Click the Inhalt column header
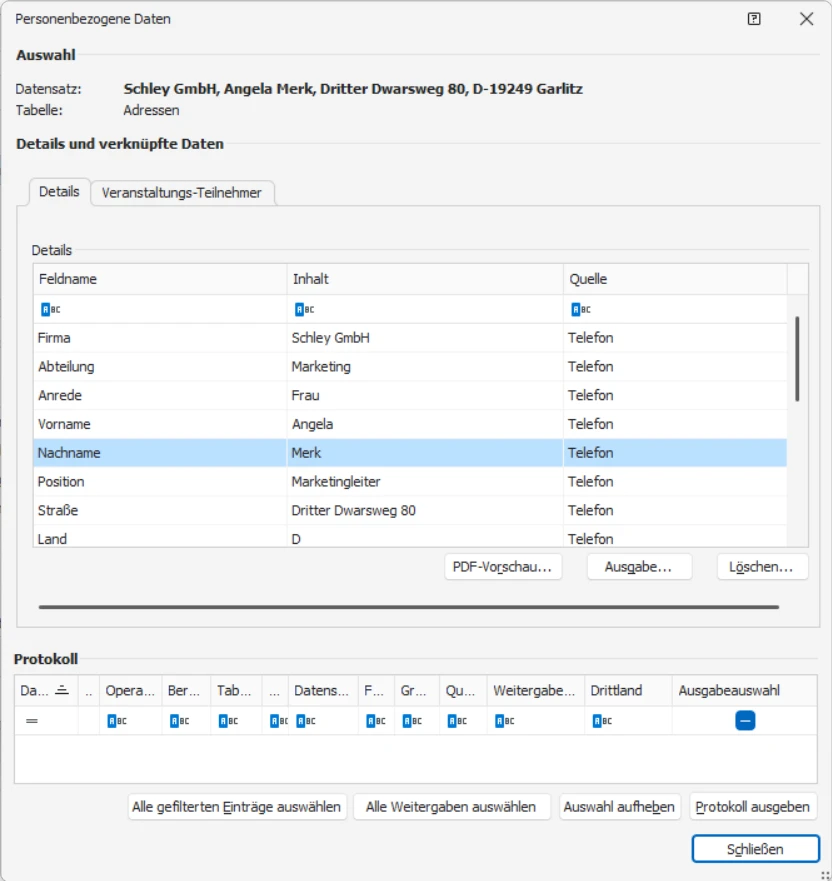Screen dimensions: 832x881 pyautogui.click(x=425, y=279)
